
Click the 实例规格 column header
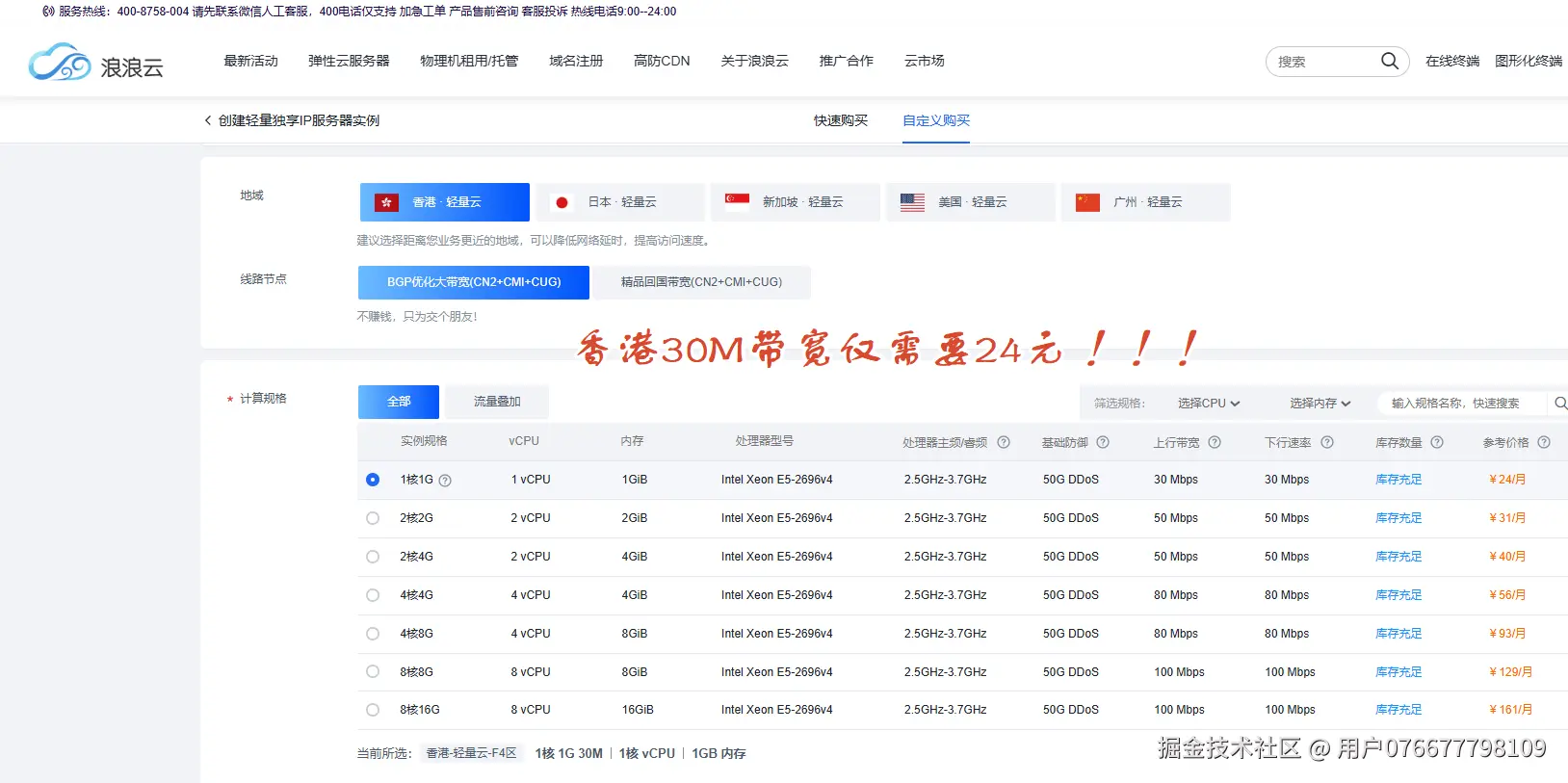coord(424,441)
